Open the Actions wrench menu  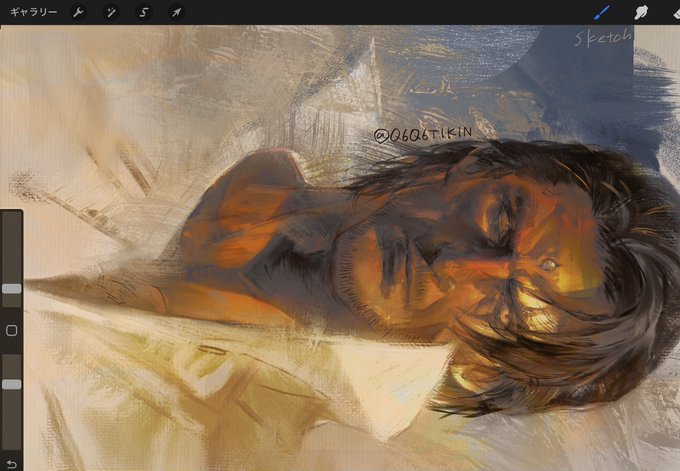pos(78,12)
